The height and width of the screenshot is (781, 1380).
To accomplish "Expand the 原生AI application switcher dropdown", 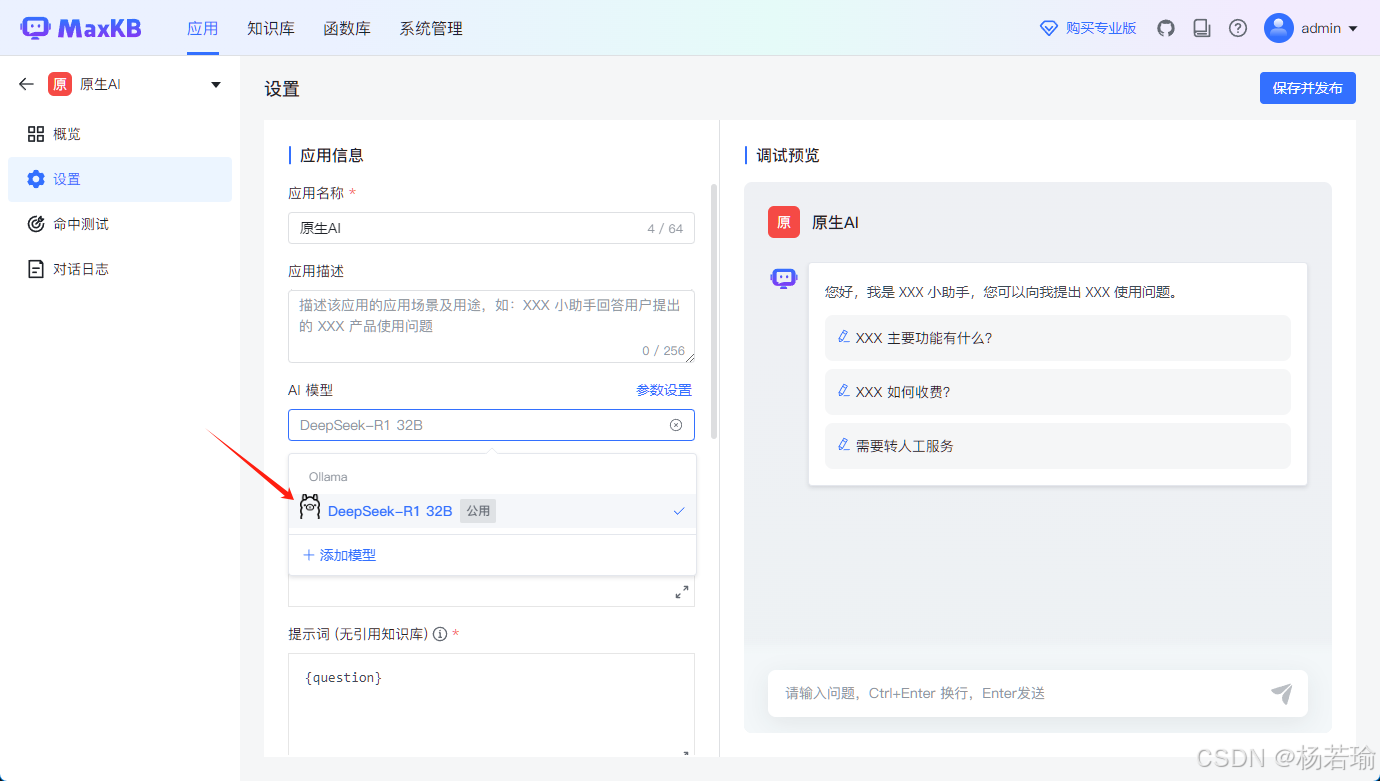I will click(x=216, y=85).
